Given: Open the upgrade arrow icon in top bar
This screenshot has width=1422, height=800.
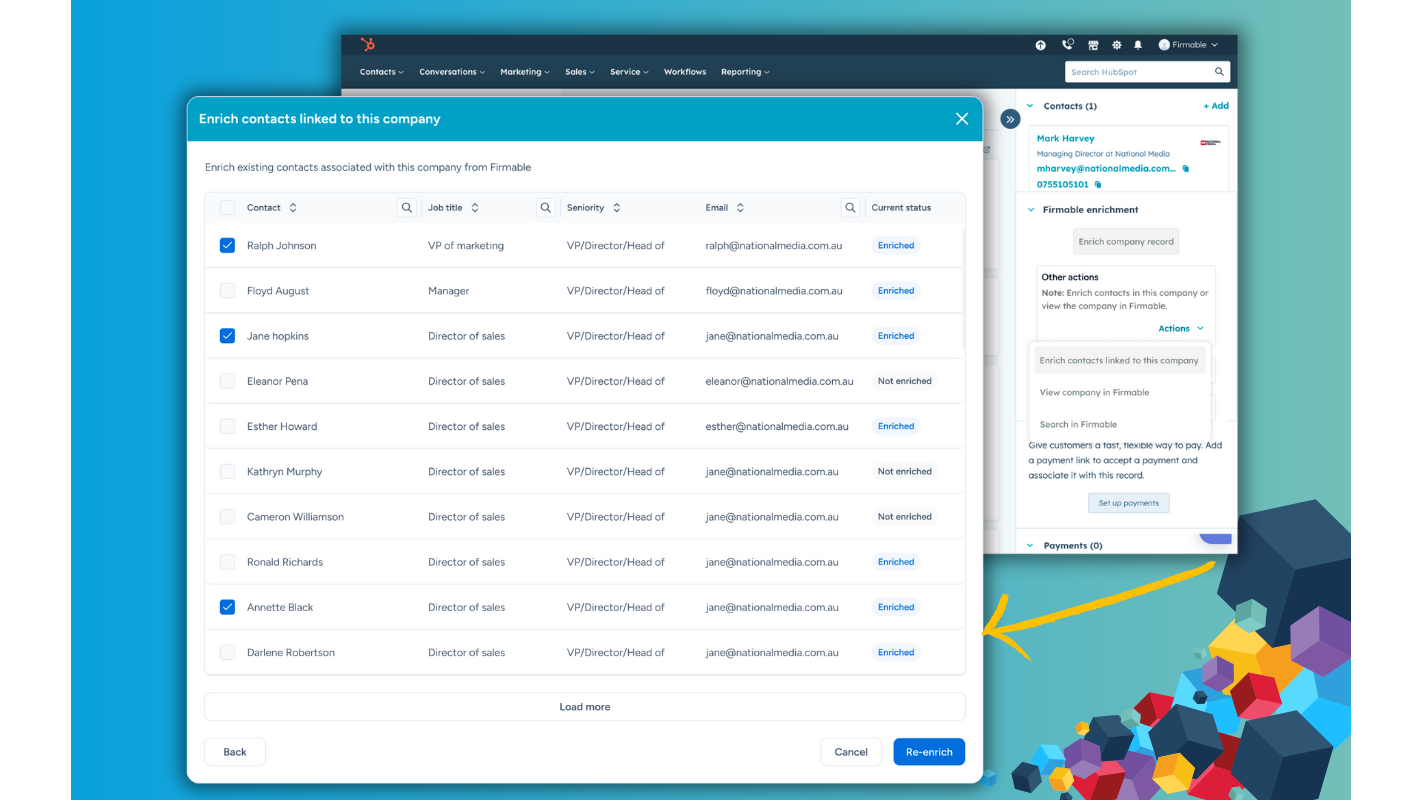Looking at the screenshot, I should (1040, 45).
